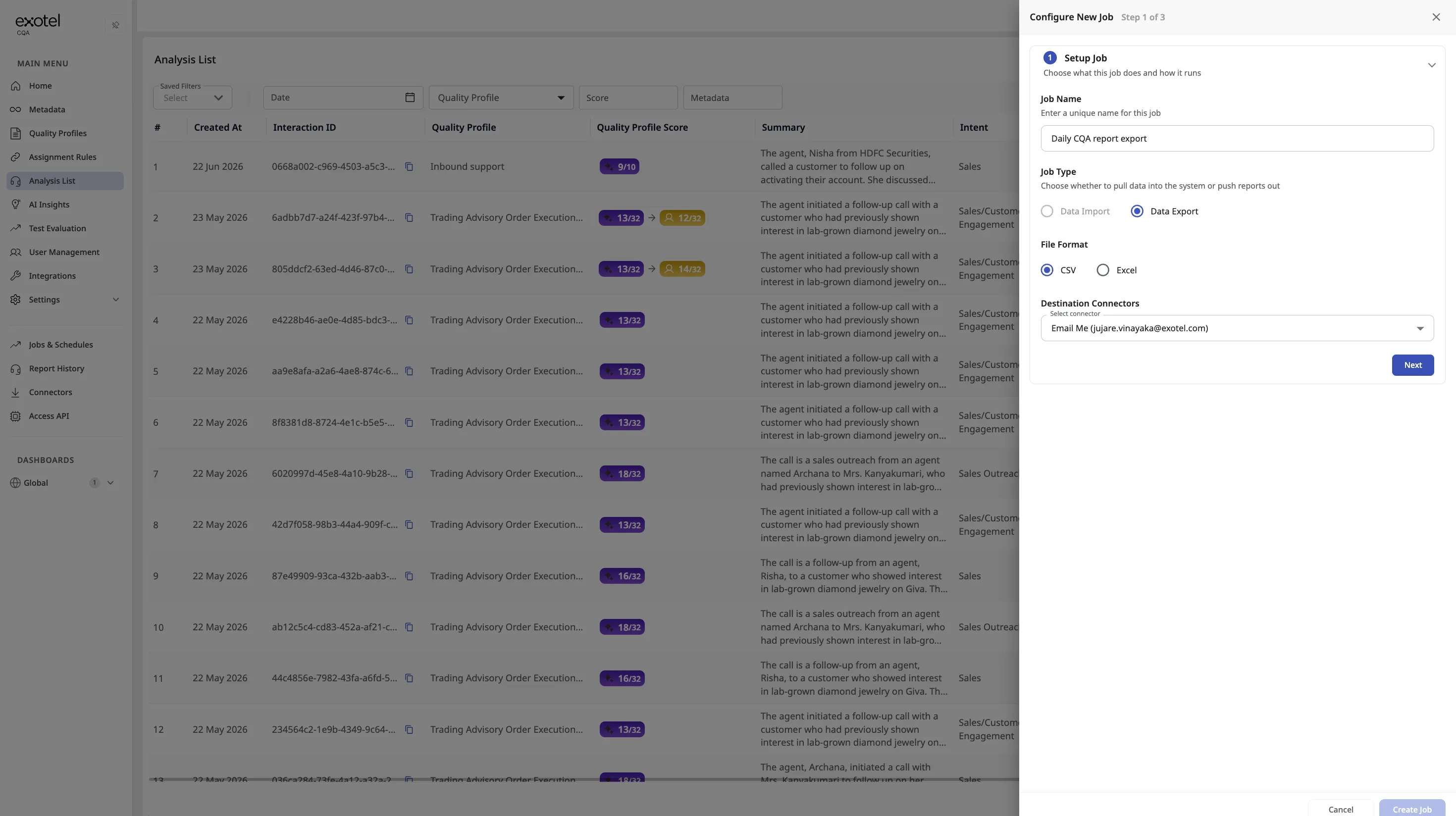Click the step 1 circle badge next to Setup Job
The image size is (1456, 816).
tap(1049, 57)
